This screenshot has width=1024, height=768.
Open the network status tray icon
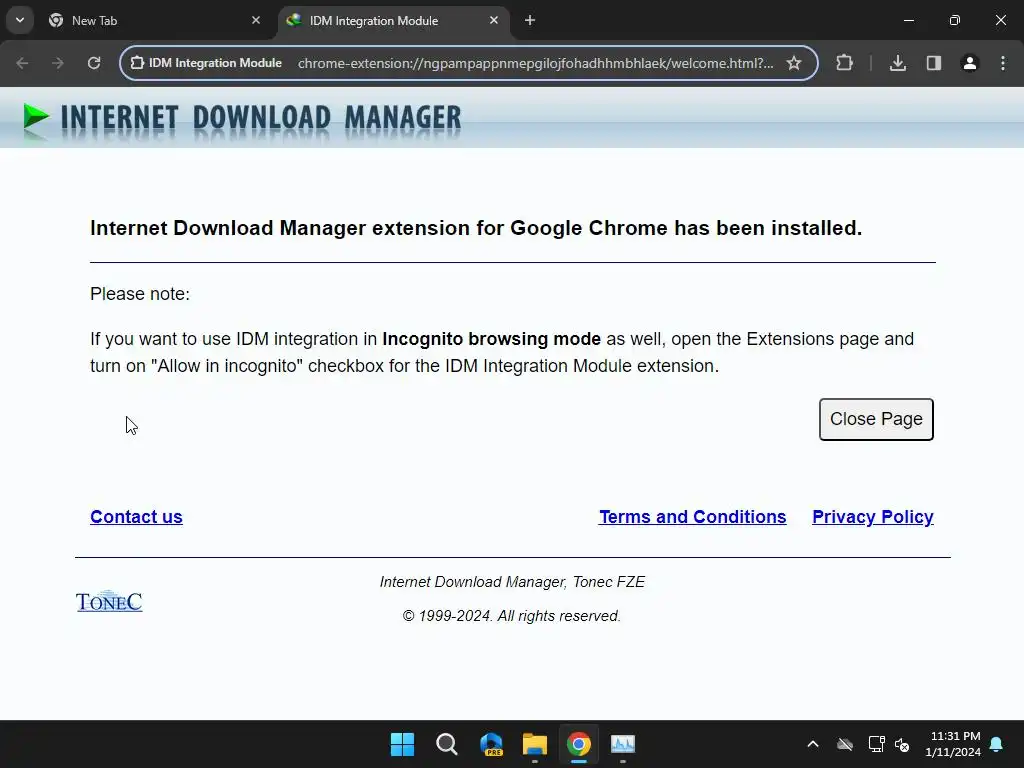(876, 744)
